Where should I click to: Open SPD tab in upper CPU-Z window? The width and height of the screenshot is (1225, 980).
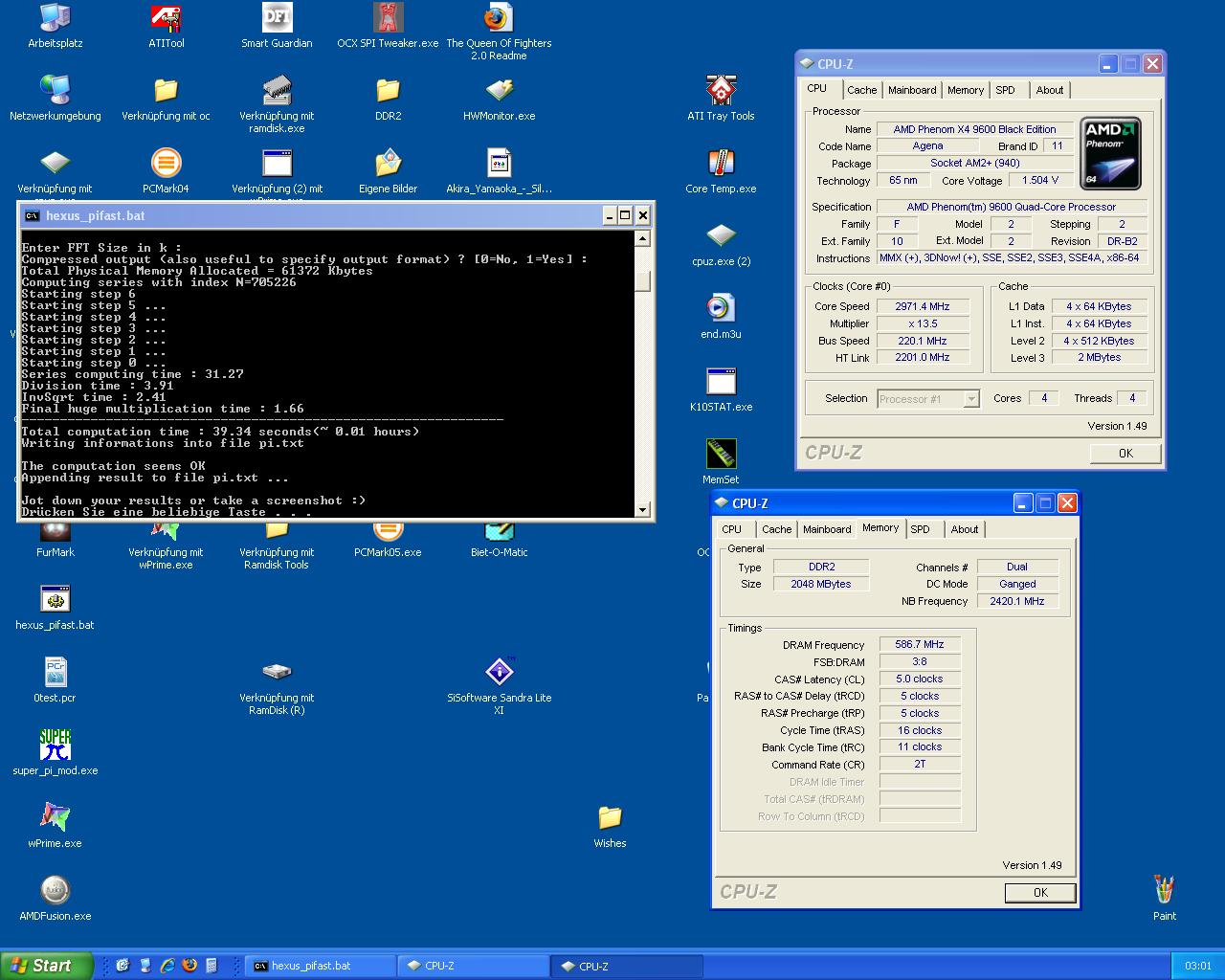(1005, 90)
